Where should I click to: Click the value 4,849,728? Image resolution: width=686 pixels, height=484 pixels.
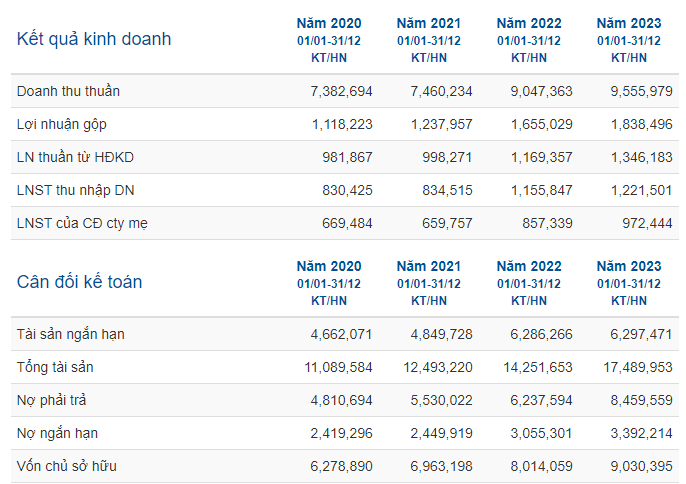point(441,335)
